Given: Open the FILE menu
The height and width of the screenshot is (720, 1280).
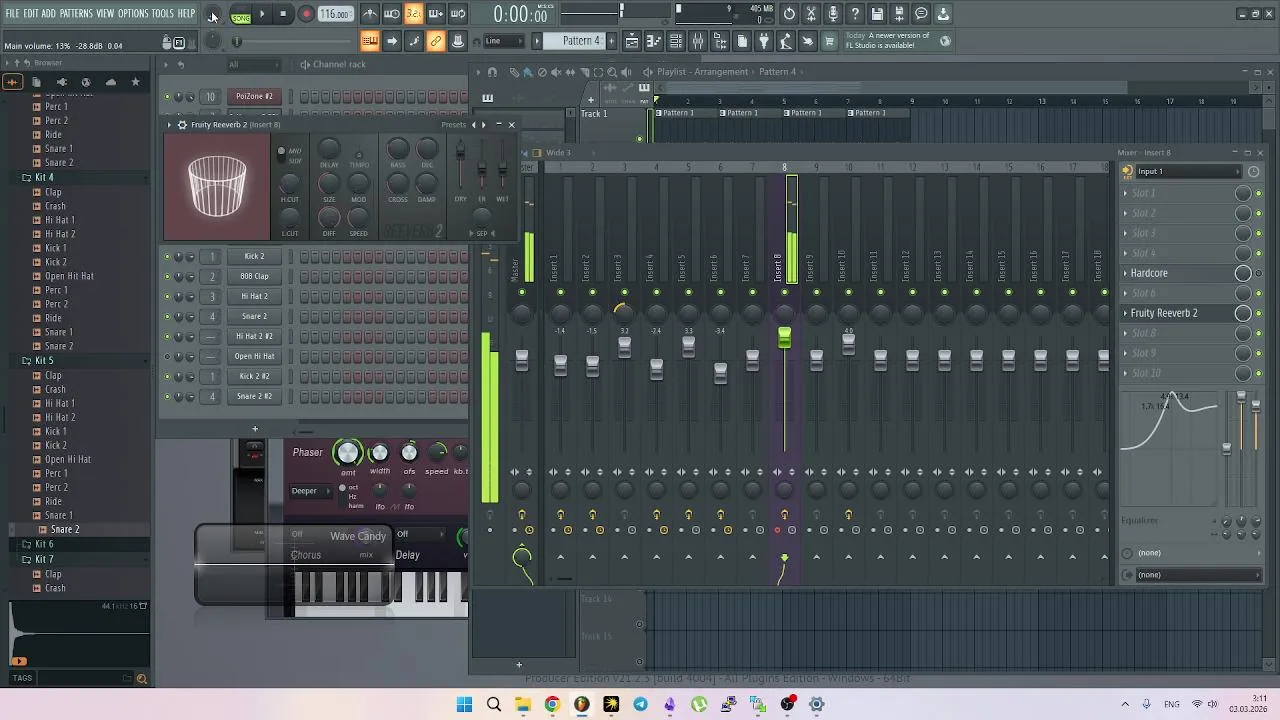Looking at the screenshot, I should click(x=13, y=13).
